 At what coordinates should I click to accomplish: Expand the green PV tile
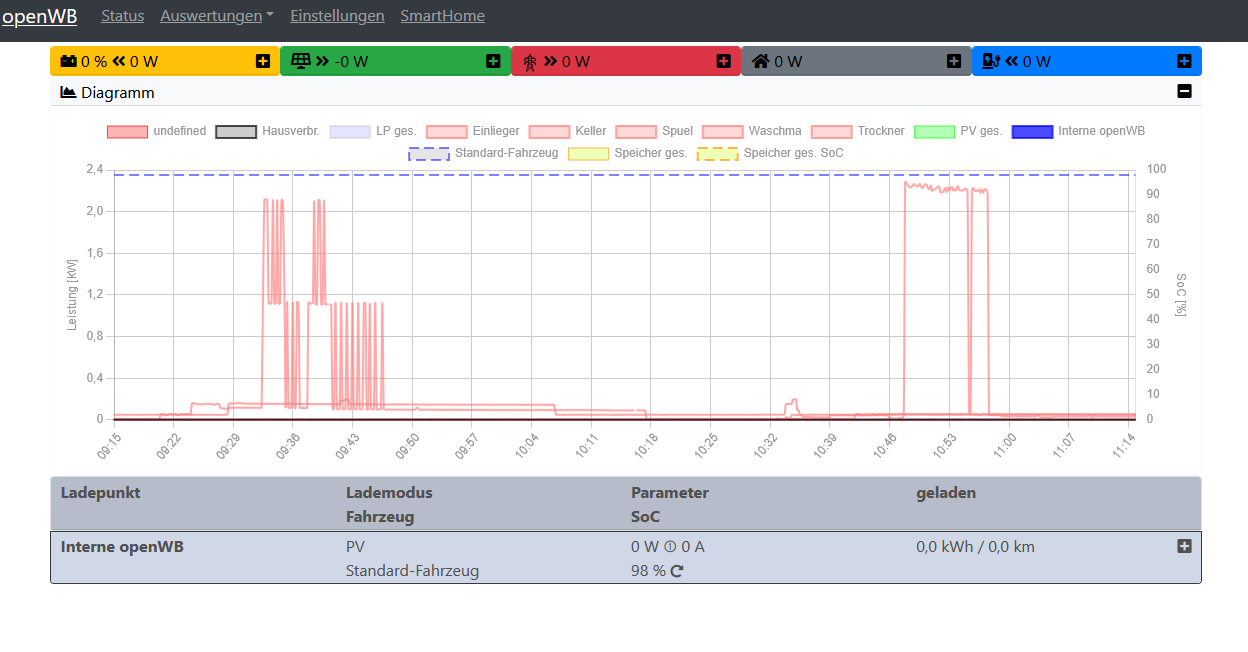coord(493,61)
